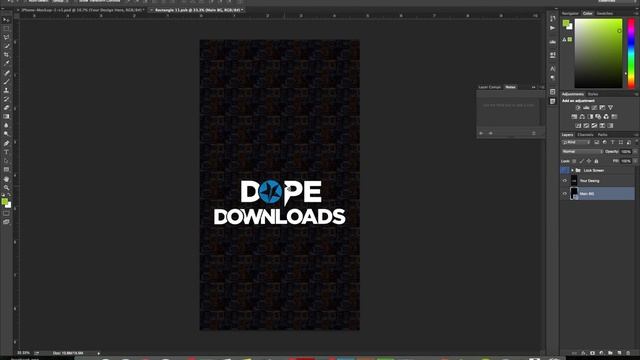Toggle lock all padlock icon
The height and width of the screenshot is (360, 640).
coord(596,161)
